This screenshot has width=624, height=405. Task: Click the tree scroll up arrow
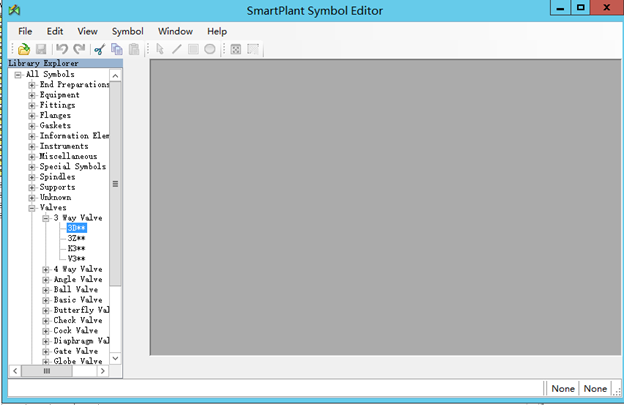(x=115, y=76)
